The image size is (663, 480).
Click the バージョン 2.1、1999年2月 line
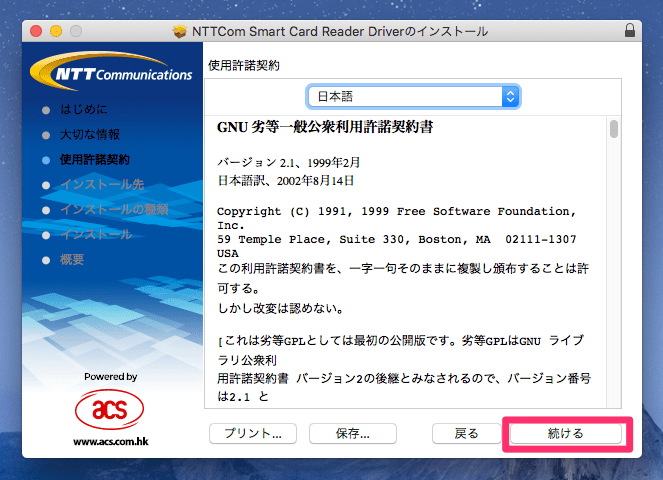coord(288,162)
